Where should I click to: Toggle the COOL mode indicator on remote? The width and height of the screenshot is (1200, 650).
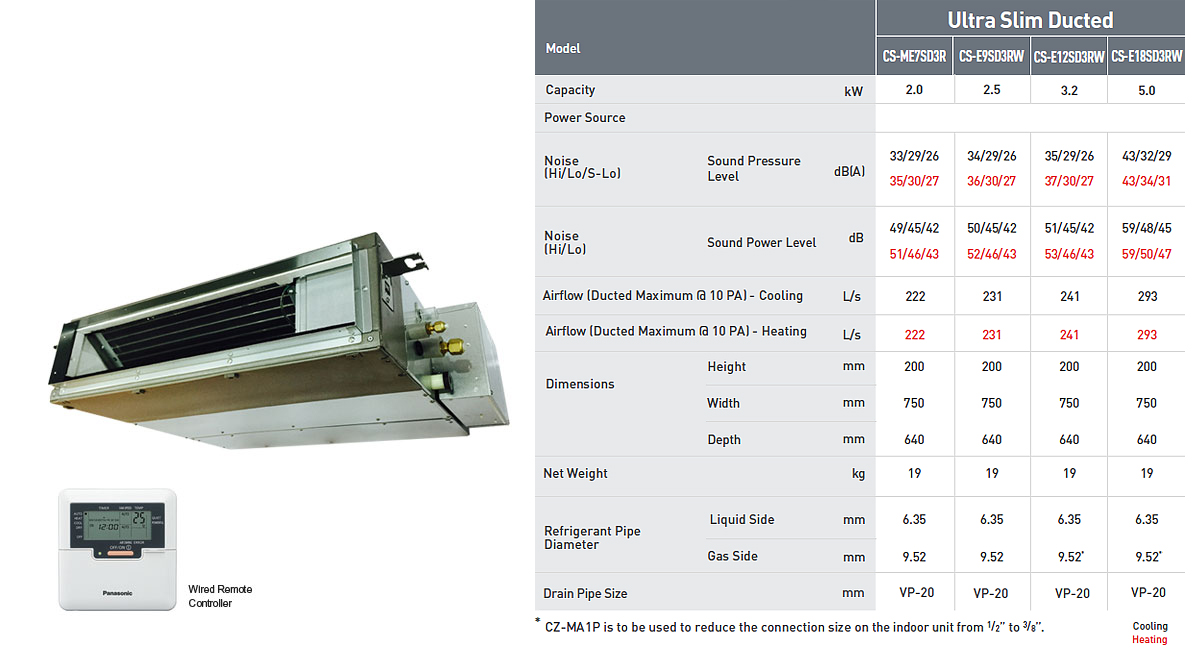[77, 522]
